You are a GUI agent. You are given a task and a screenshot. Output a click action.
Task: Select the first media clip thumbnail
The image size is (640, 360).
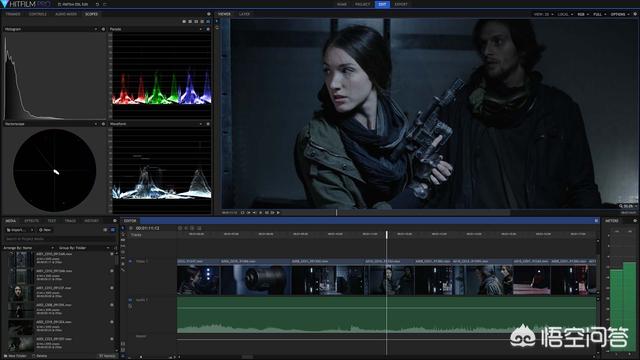21,259
